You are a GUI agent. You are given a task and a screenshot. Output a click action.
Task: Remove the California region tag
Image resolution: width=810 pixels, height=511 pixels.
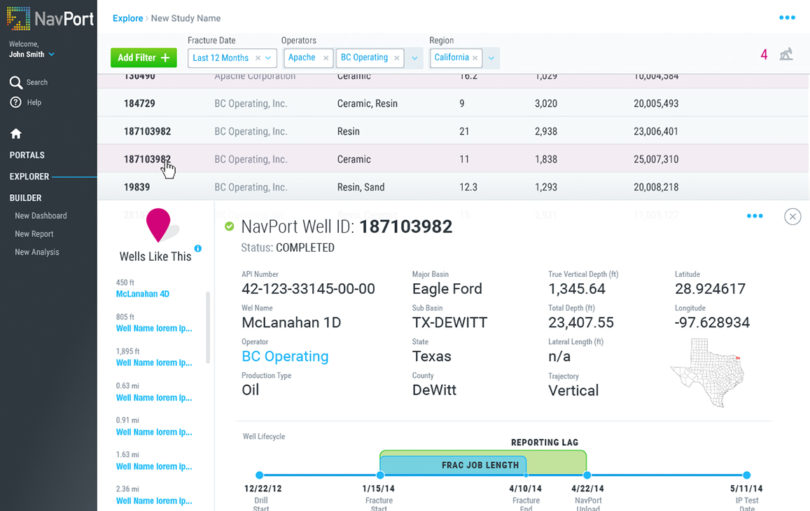(475, 58)
